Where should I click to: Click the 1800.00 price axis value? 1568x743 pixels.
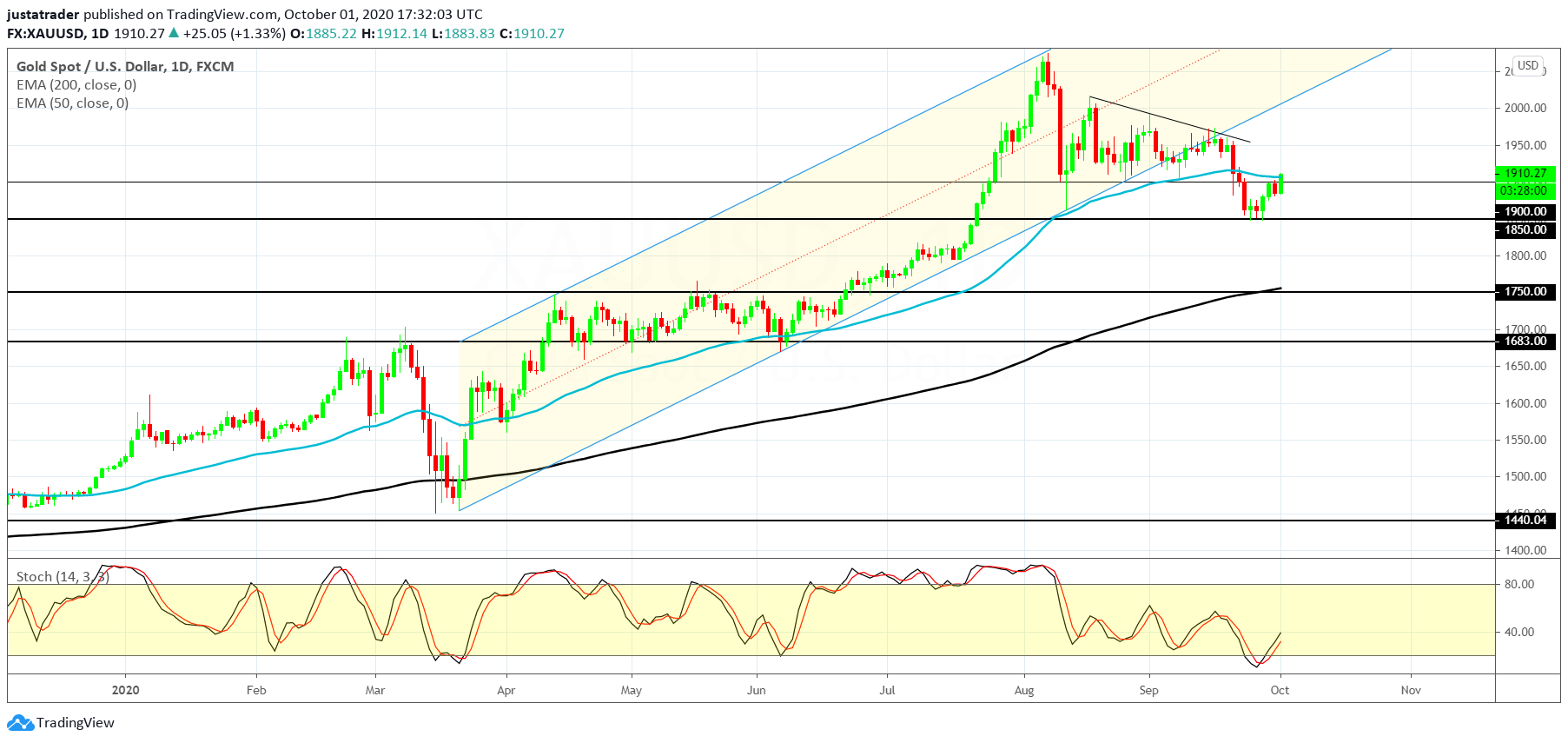1525,255
